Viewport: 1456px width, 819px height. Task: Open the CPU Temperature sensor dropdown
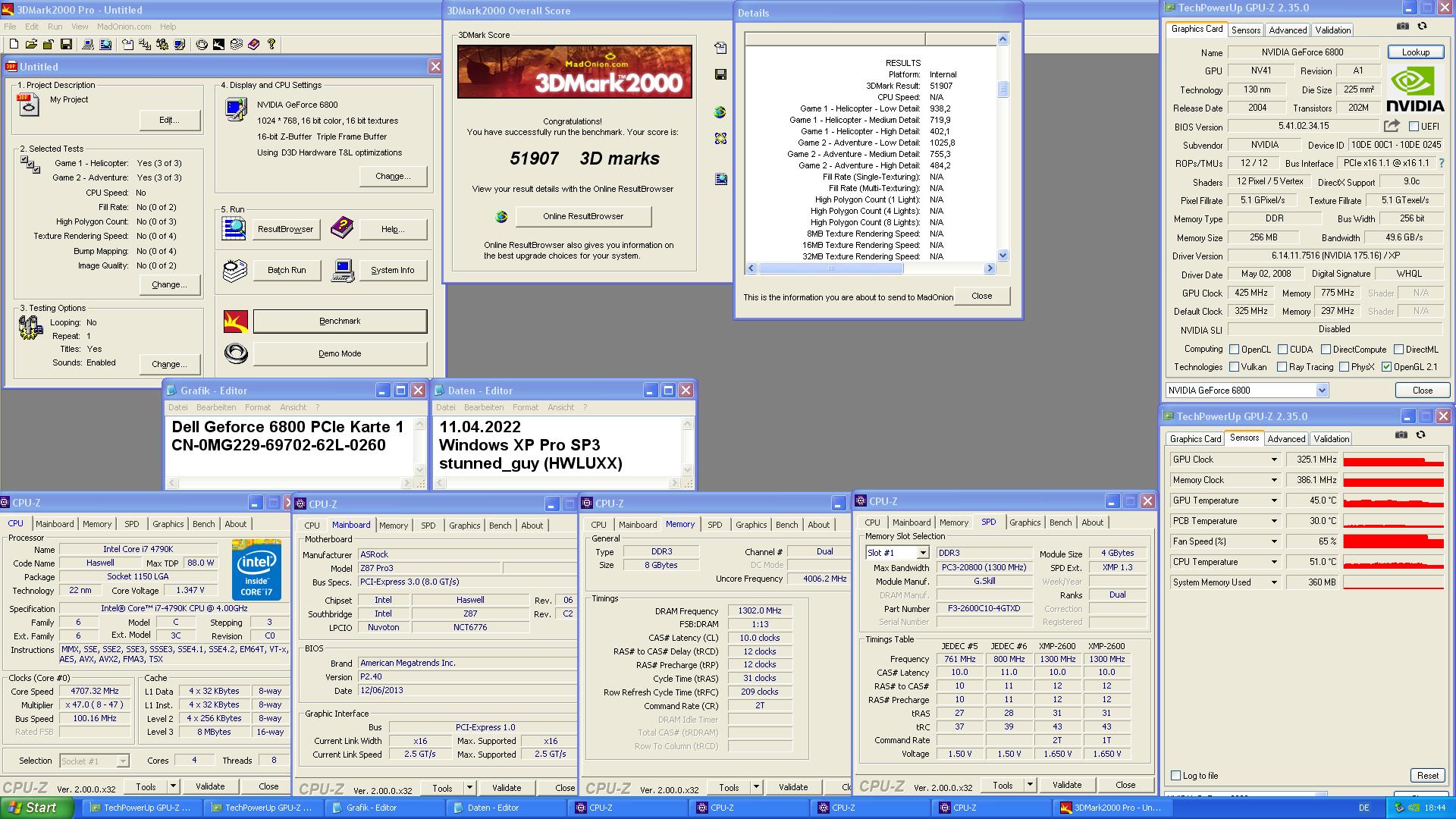pos(1273,562)
